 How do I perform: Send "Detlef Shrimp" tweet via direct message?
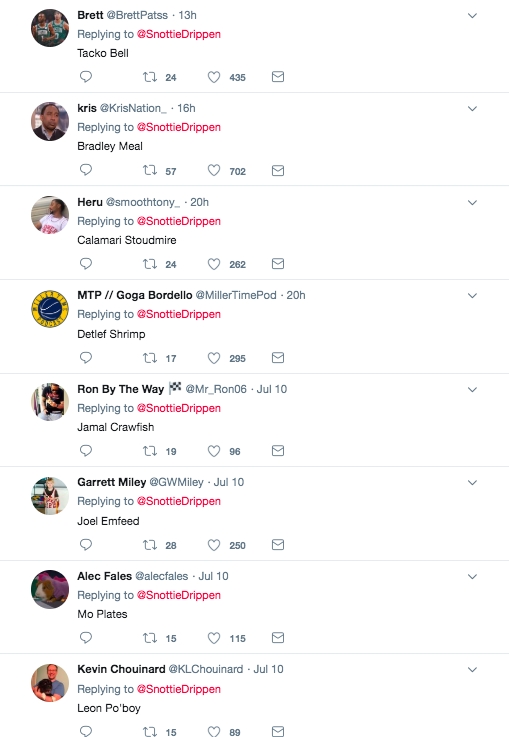point(278,358)
